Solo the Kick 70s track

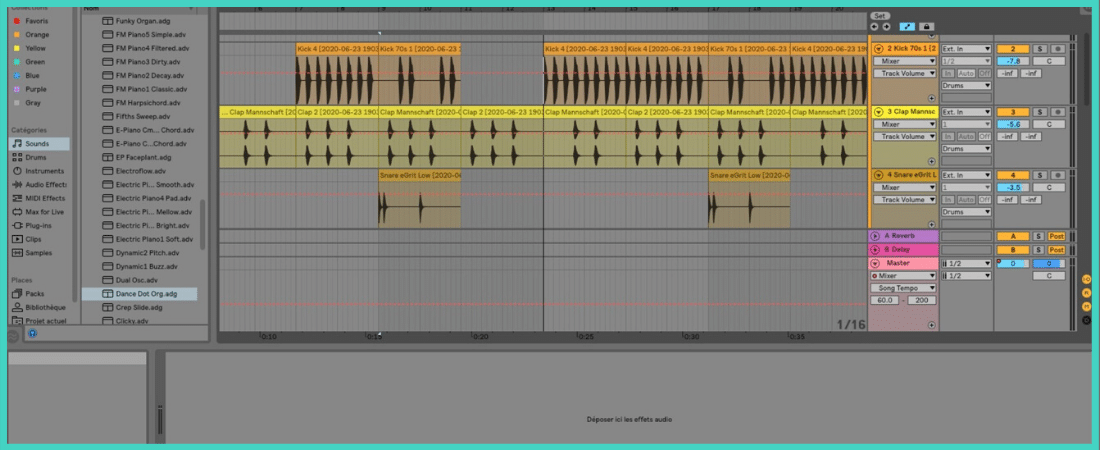[x=1040, y=49]
